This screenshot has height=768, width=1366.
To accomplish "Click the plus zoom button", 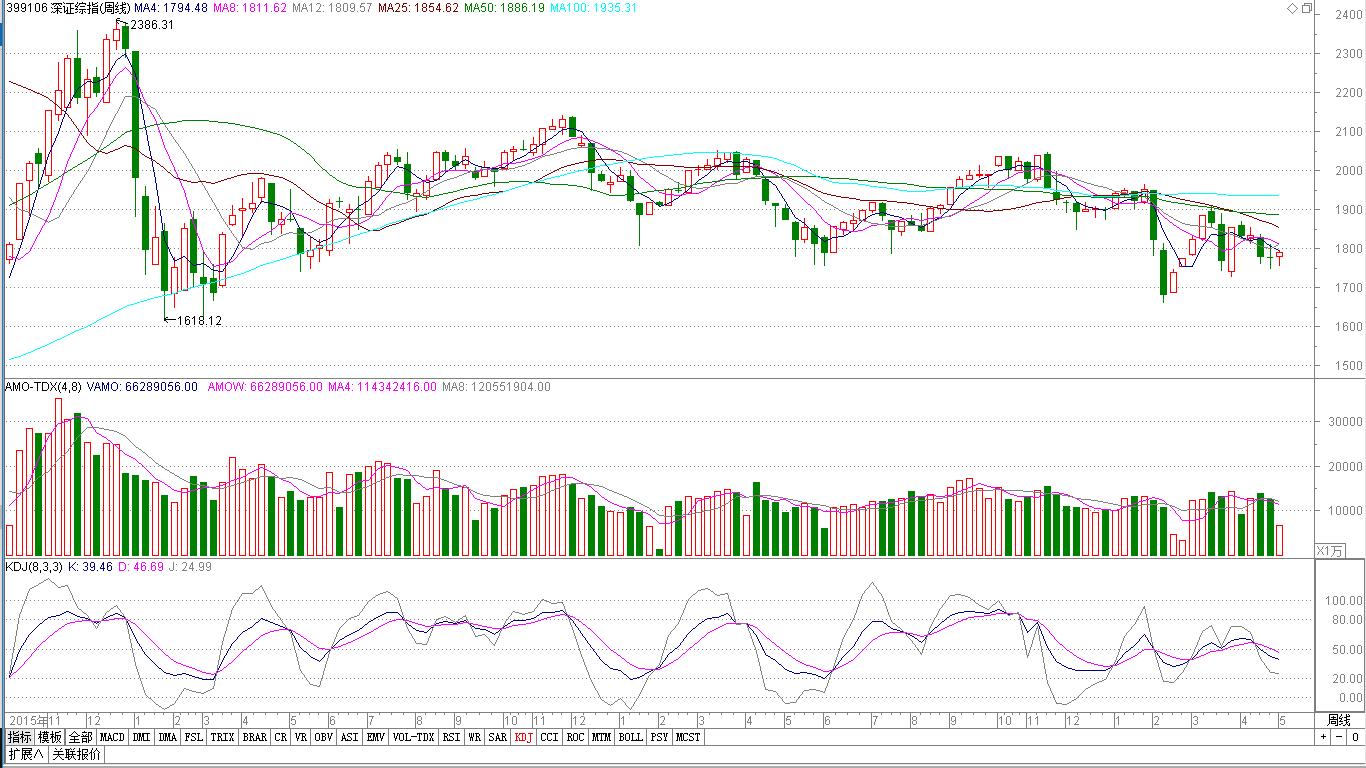I will pyautogui.click(x=1323, y=737).
